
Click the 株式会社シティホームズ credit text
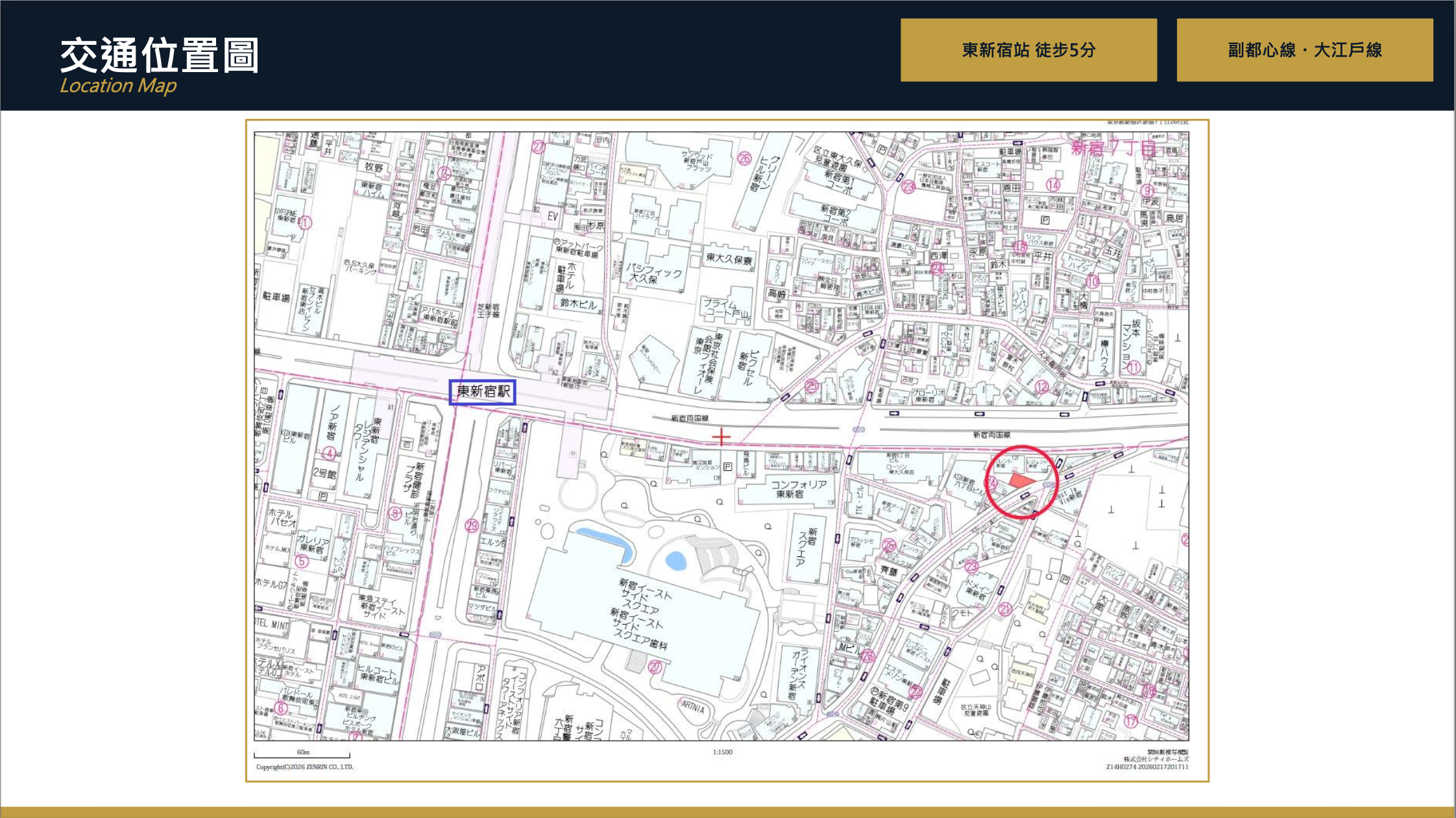pyautogui.click(x=1156, y=760)
